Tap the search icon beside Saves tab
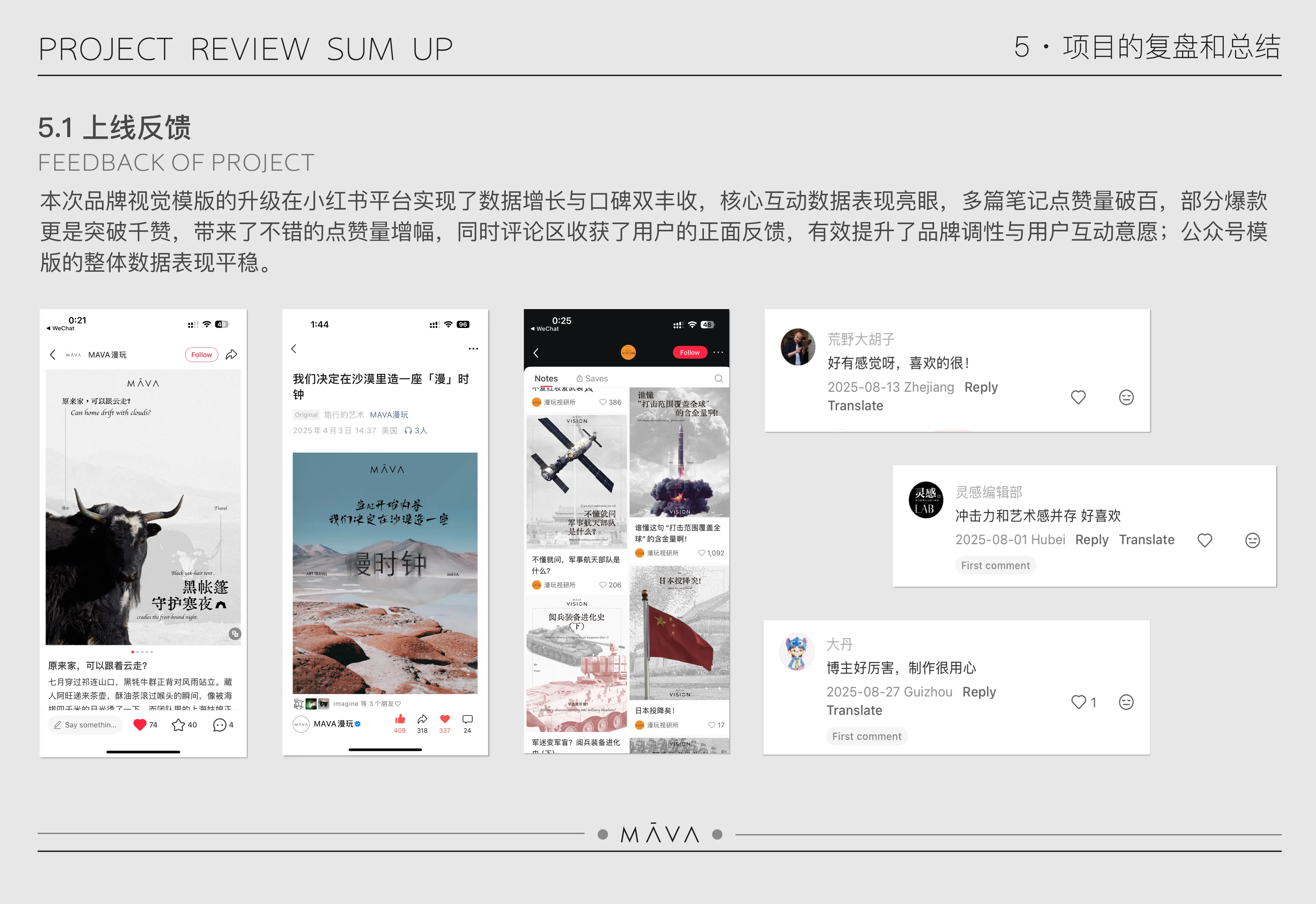The height and width of the screenshot is (904, 1316). tap(718, 378)
